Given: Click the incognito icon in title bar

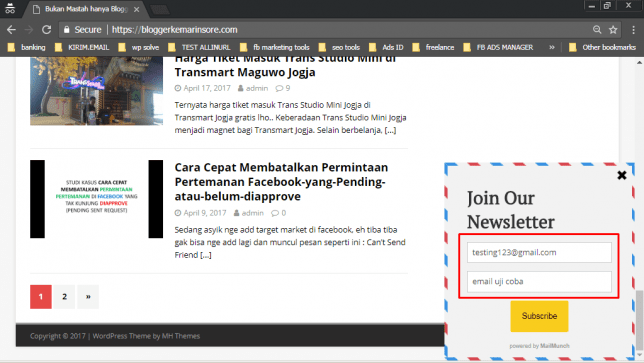Looking at the screenshot, I should pos(10,8).
